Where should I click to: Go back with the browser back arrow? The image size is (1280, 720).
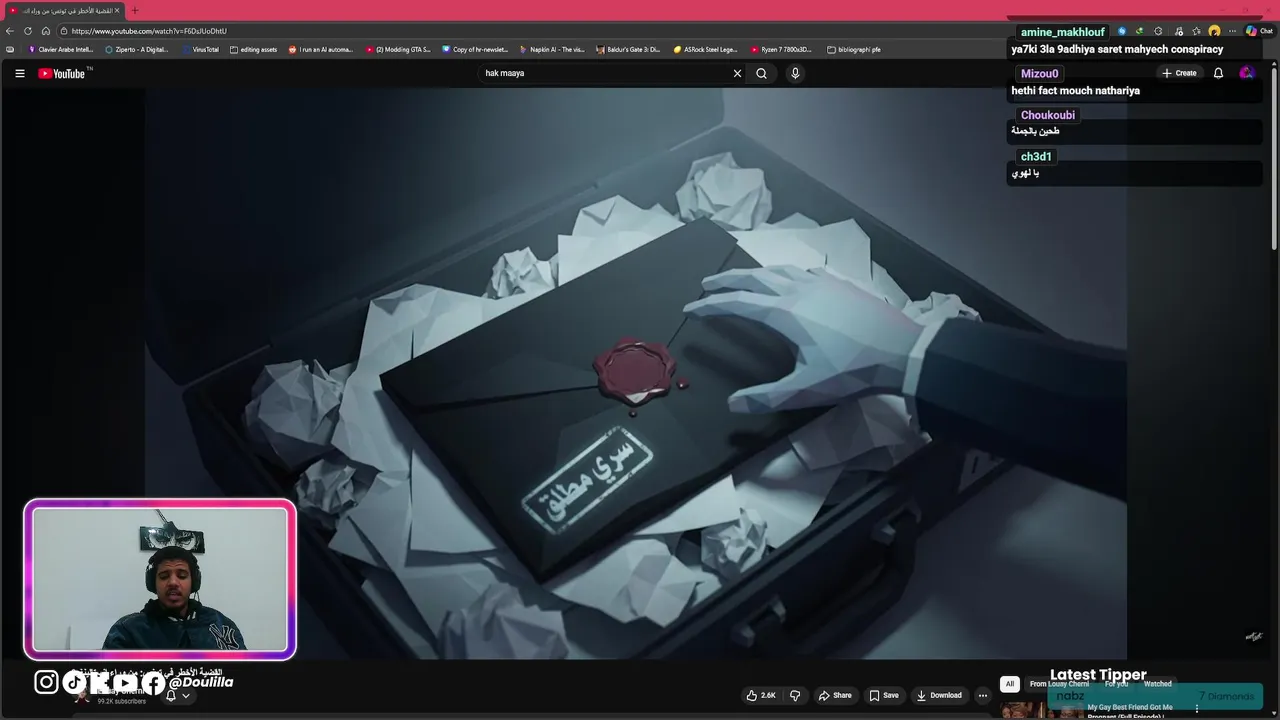10,31
